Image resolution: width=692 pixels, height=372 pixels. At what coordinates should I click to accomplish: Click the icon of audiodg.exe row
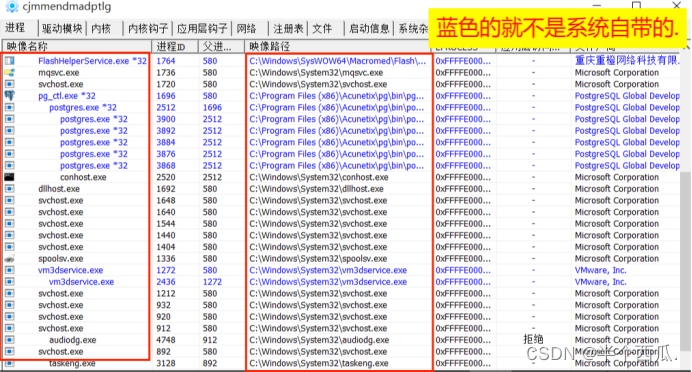(x=9, y=340)
